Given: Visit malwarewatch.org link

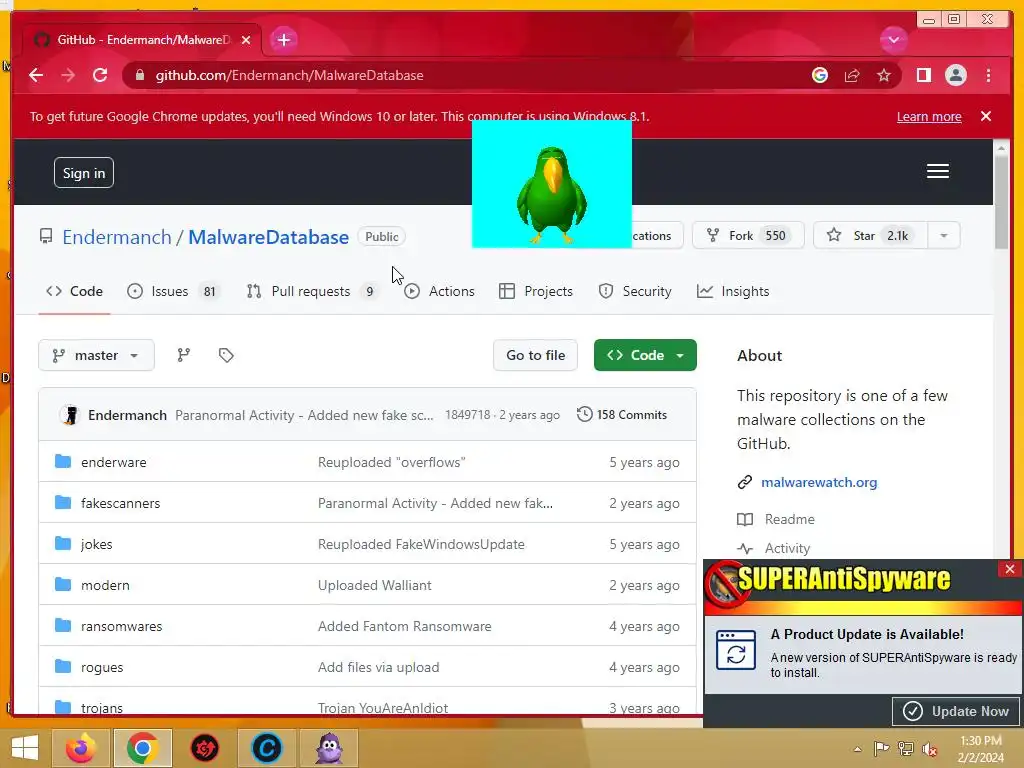Looking at the screenshot, I should point(819,483).
